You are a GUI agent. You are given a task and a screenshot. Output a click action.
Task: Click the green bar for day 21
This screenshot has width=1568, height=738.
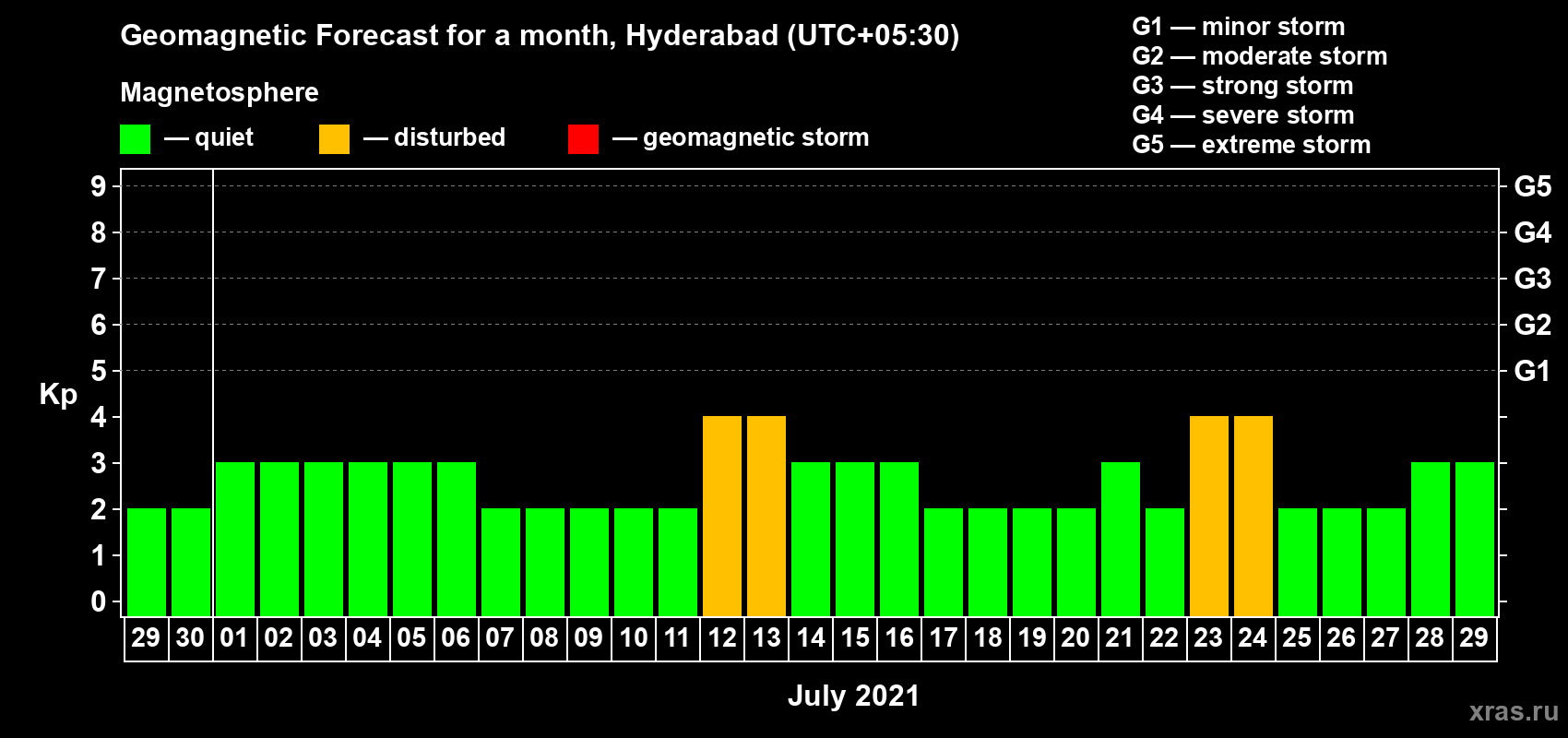[x=1121, y=539]
